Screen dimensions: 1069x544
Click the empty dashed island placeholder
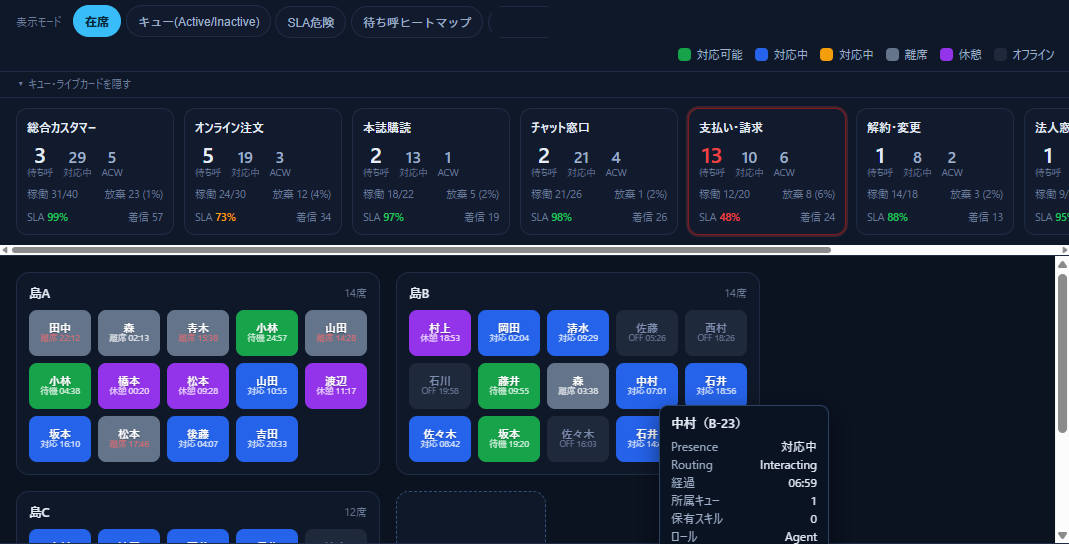pos(471,518)
